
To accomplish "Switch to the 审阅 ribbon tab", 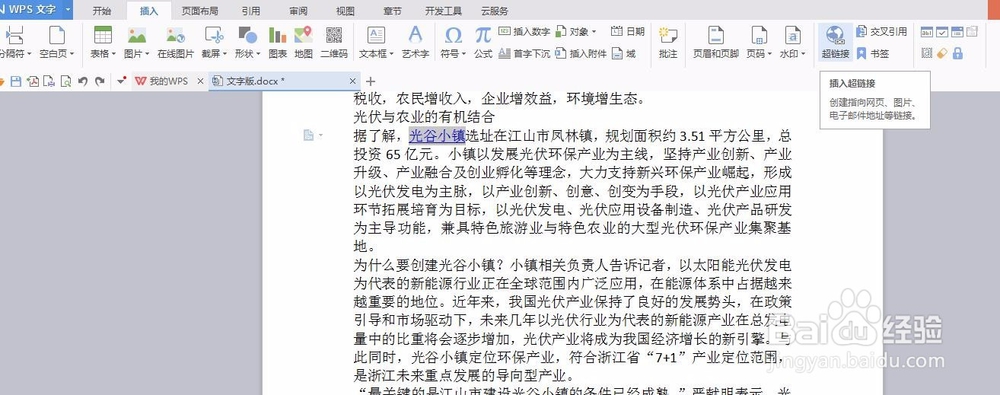I will point(298,11).
